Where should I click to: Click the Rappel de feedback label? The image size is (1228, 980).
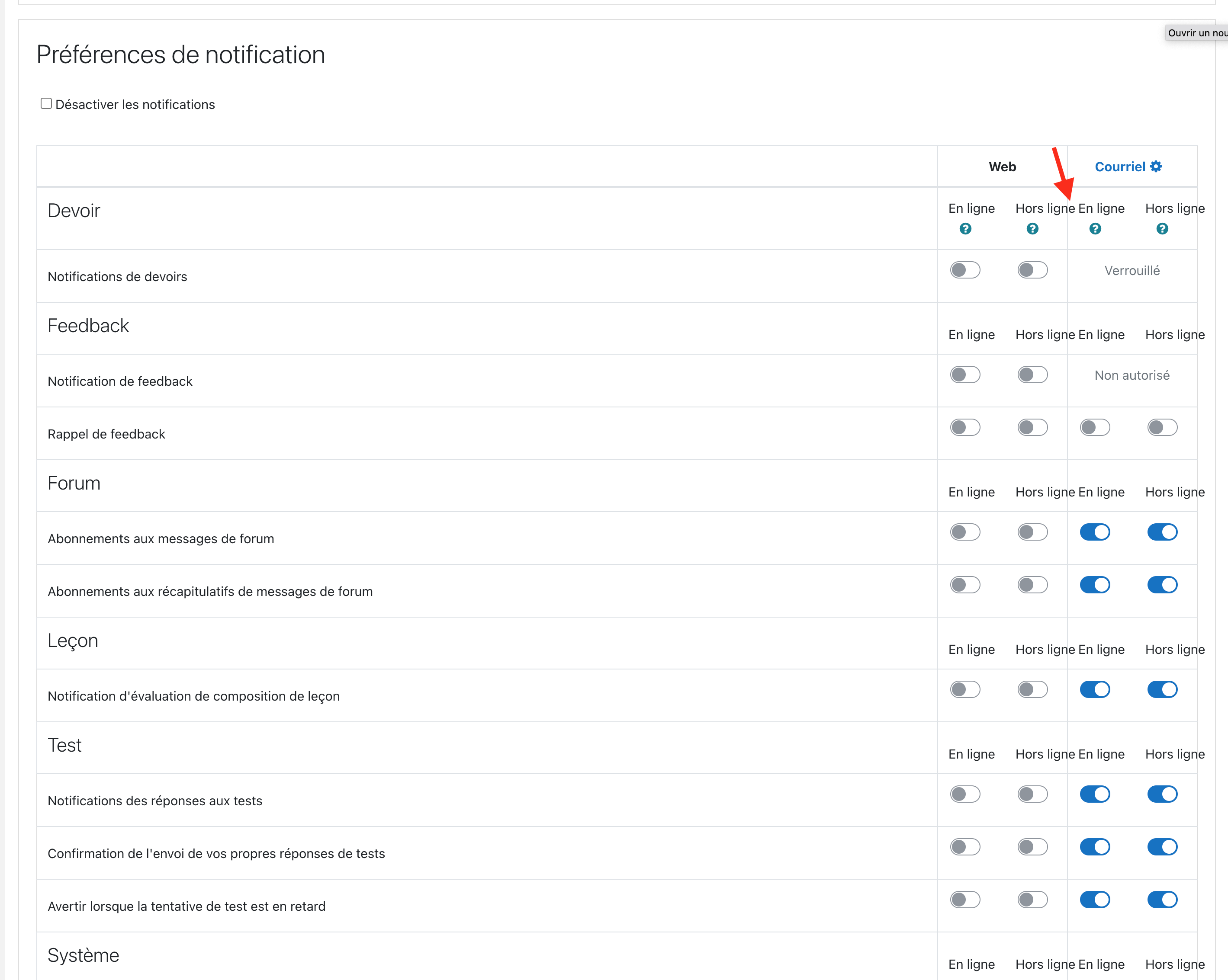(106, 434)
